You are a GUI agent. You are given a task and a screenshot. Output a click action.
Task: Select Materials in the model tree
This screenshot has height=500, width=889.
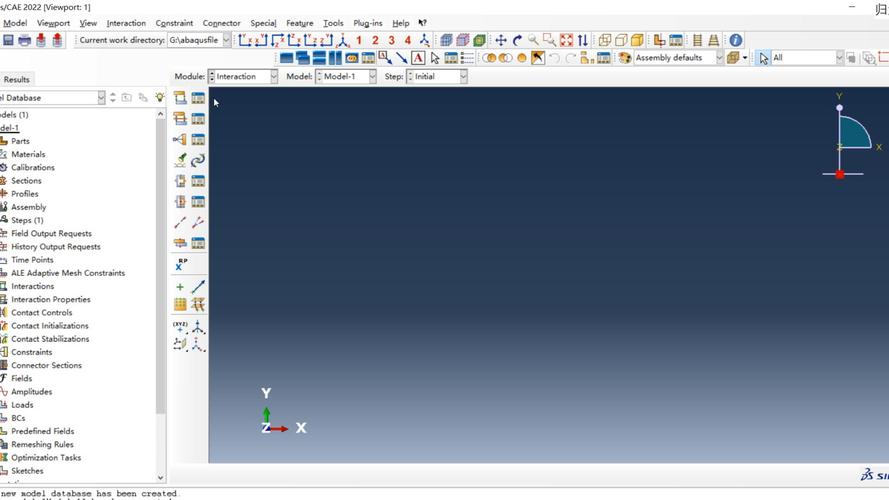[x=28, y=154]
